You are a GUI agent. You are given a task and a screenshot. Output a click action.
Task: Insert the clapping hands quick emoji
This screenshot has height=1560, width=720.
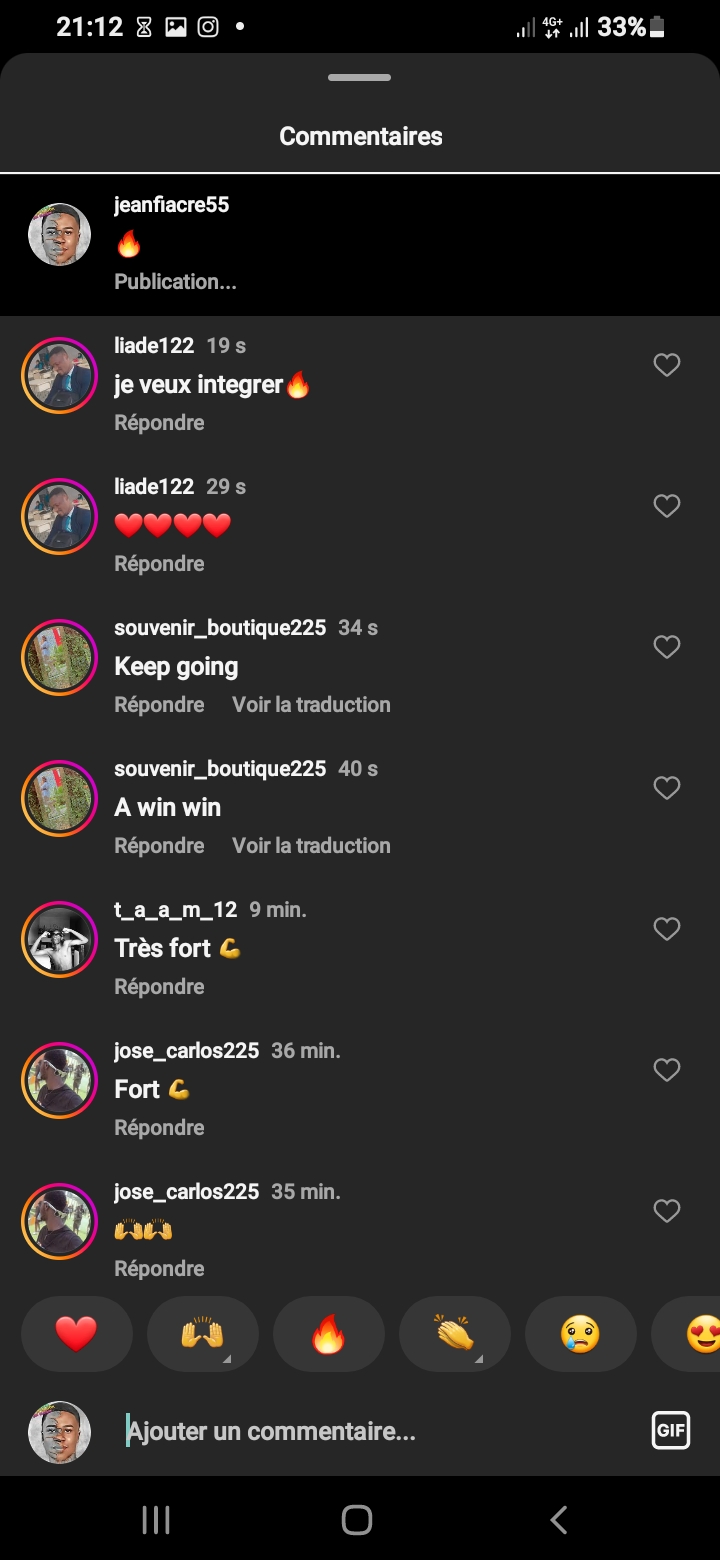[454, 1334]
